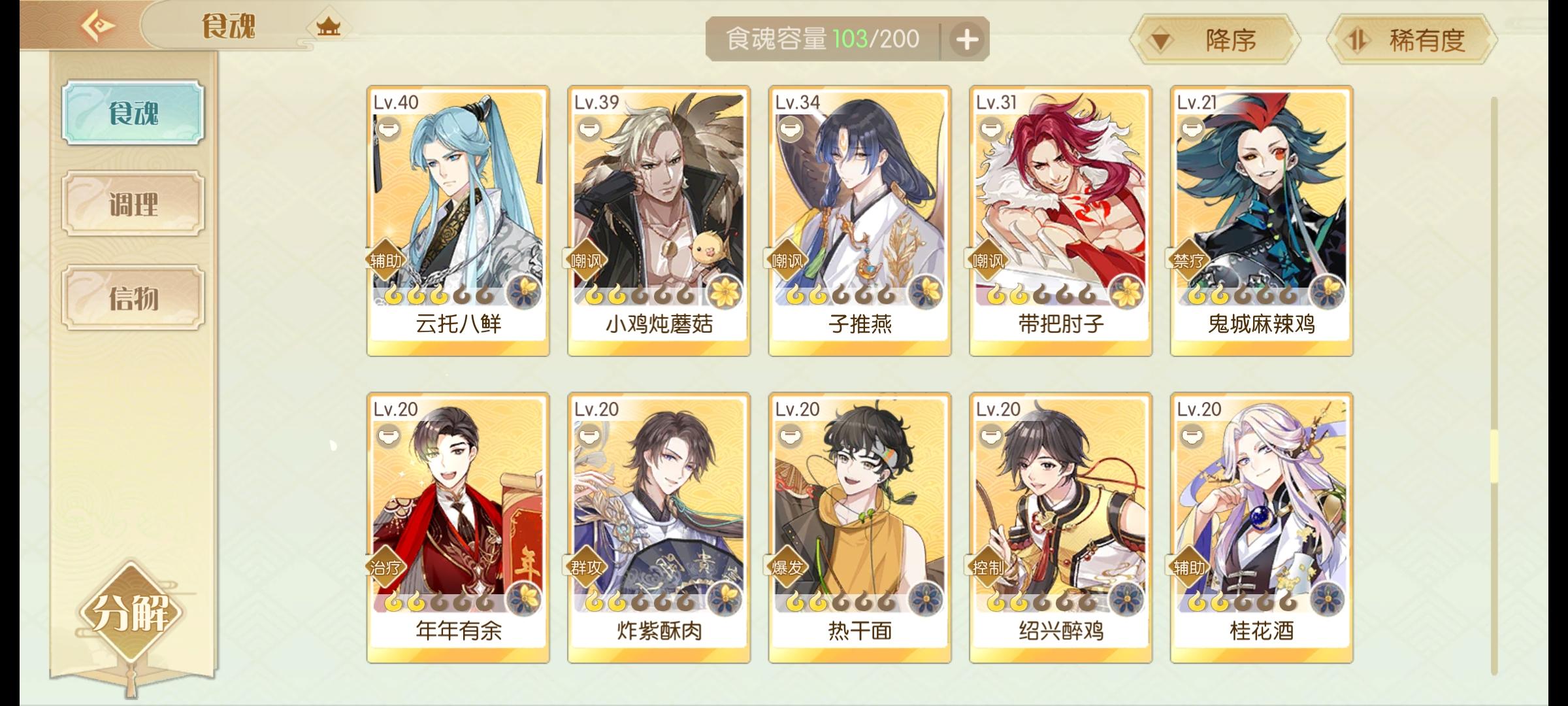
Task: Click the triangle arrow beside 降序
Action: (1160, 42)
